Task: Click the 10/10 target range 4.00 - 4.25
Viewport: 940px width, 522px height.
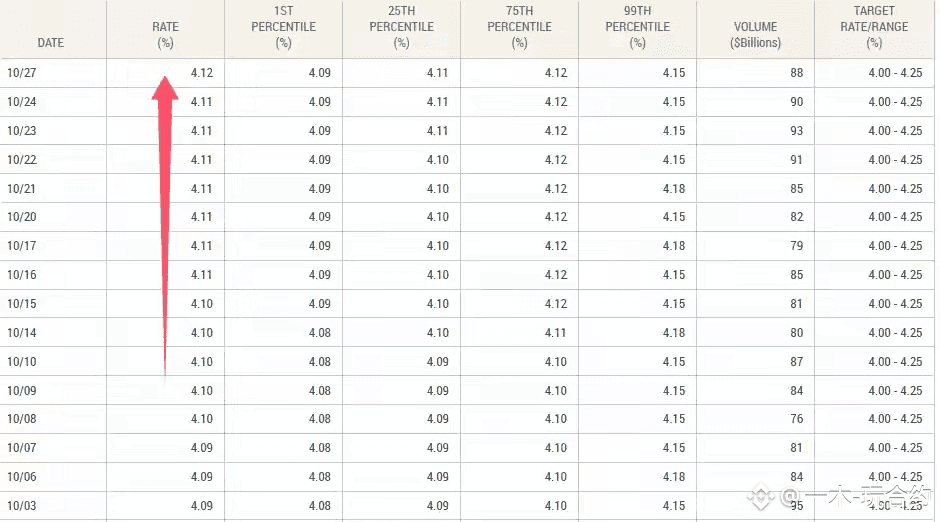Action: [x=894, y=362]
